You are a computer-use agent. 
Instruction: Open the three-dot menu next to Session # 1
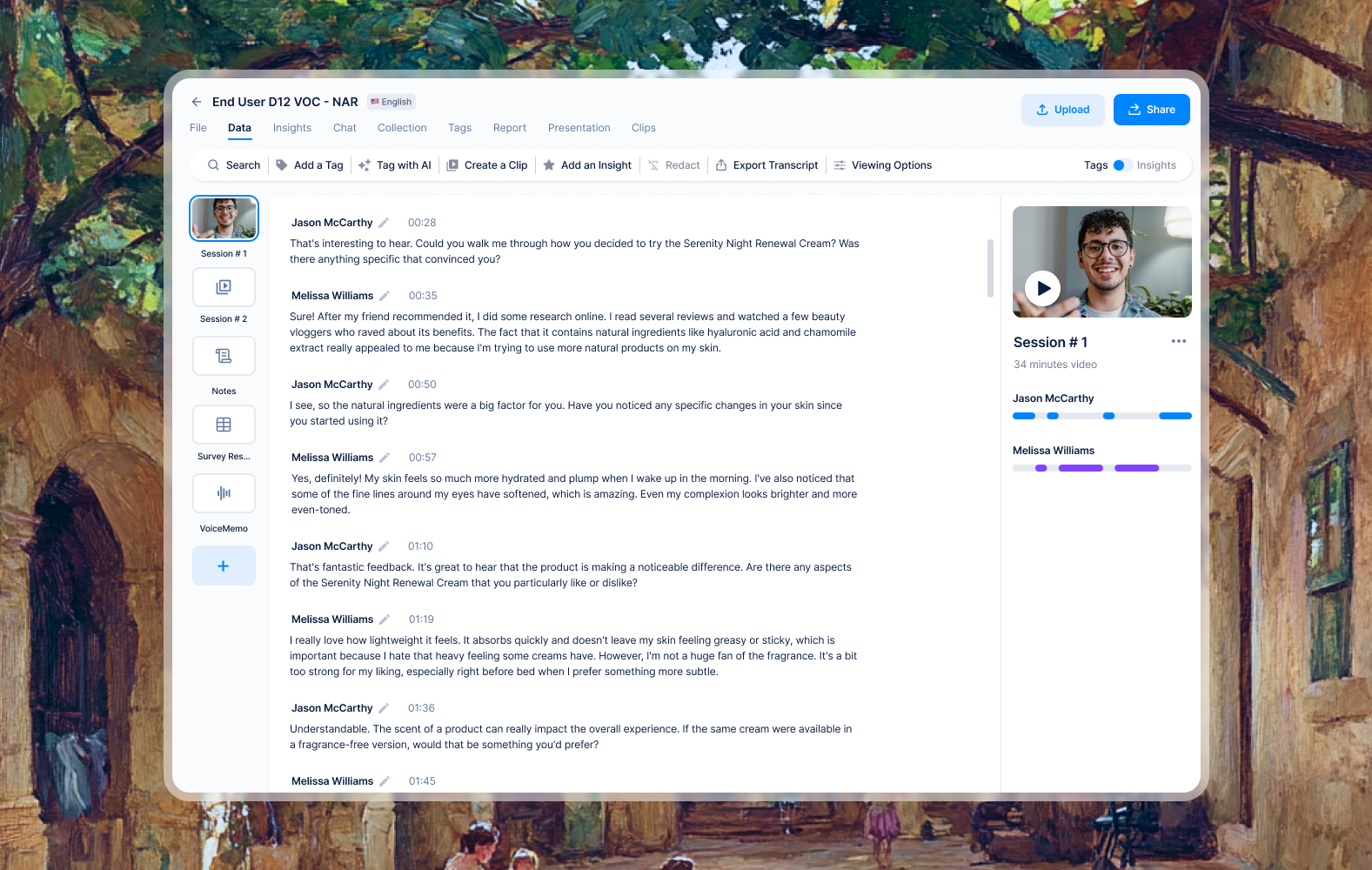tap(1179, 341)
